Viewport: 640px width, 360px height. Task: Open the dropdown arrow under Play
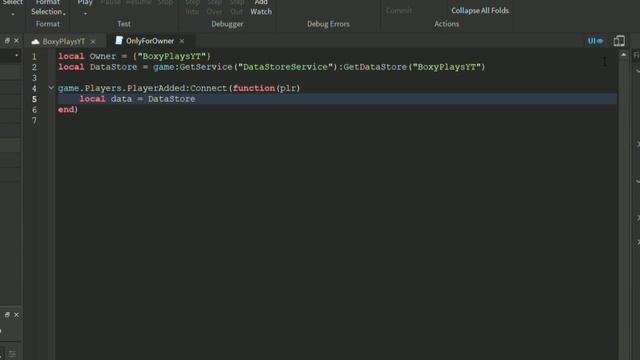point(85,14)
